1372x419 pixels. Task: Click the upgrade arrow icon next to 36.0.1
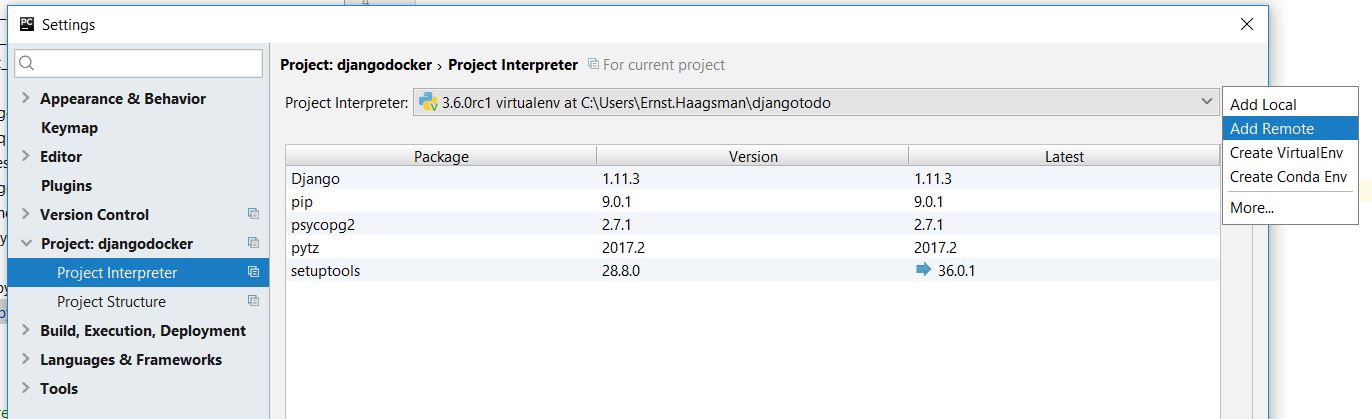(x=923, y=270)
